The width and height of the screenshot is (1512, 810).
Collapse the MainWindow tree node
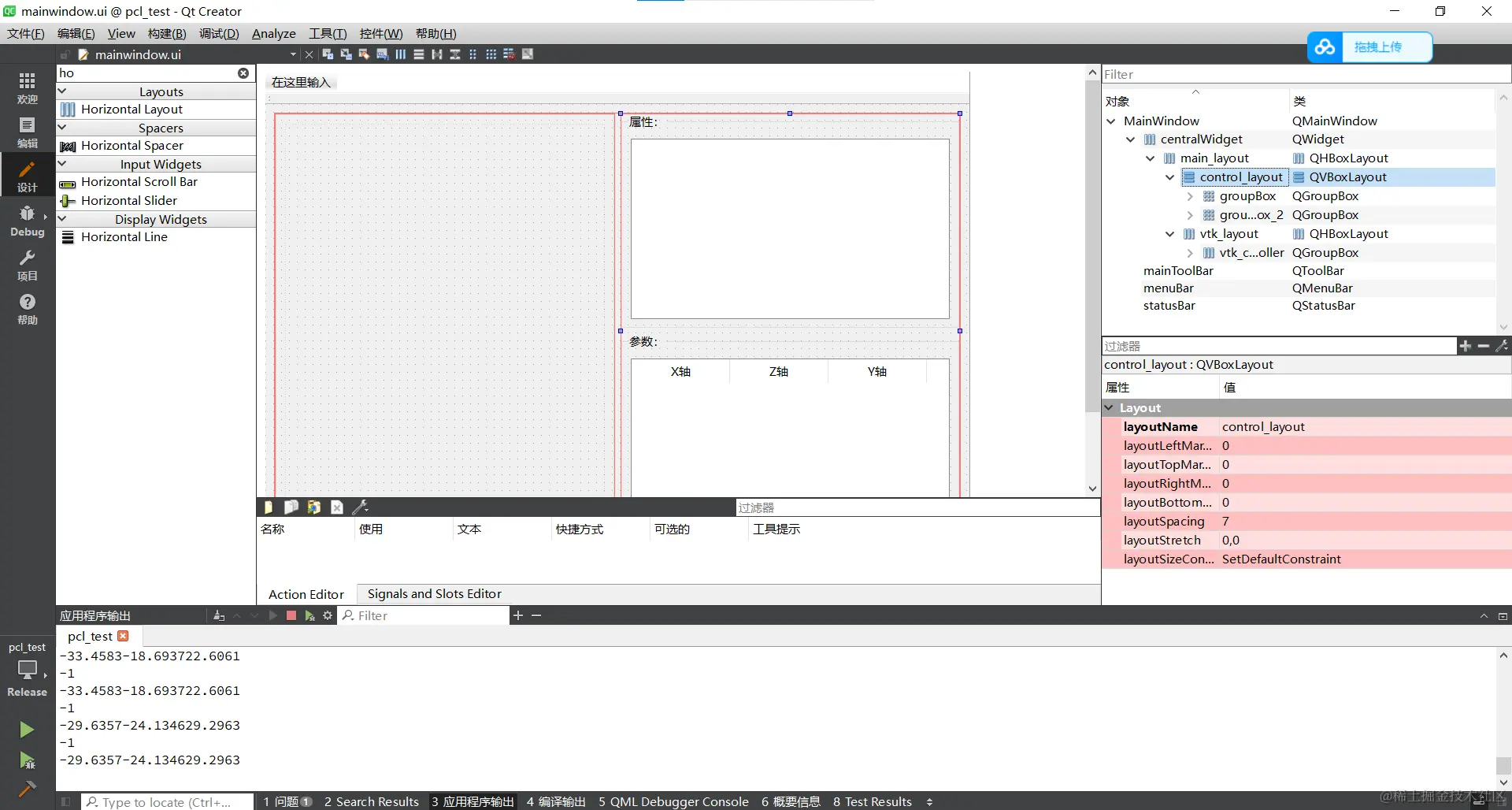1111,121
